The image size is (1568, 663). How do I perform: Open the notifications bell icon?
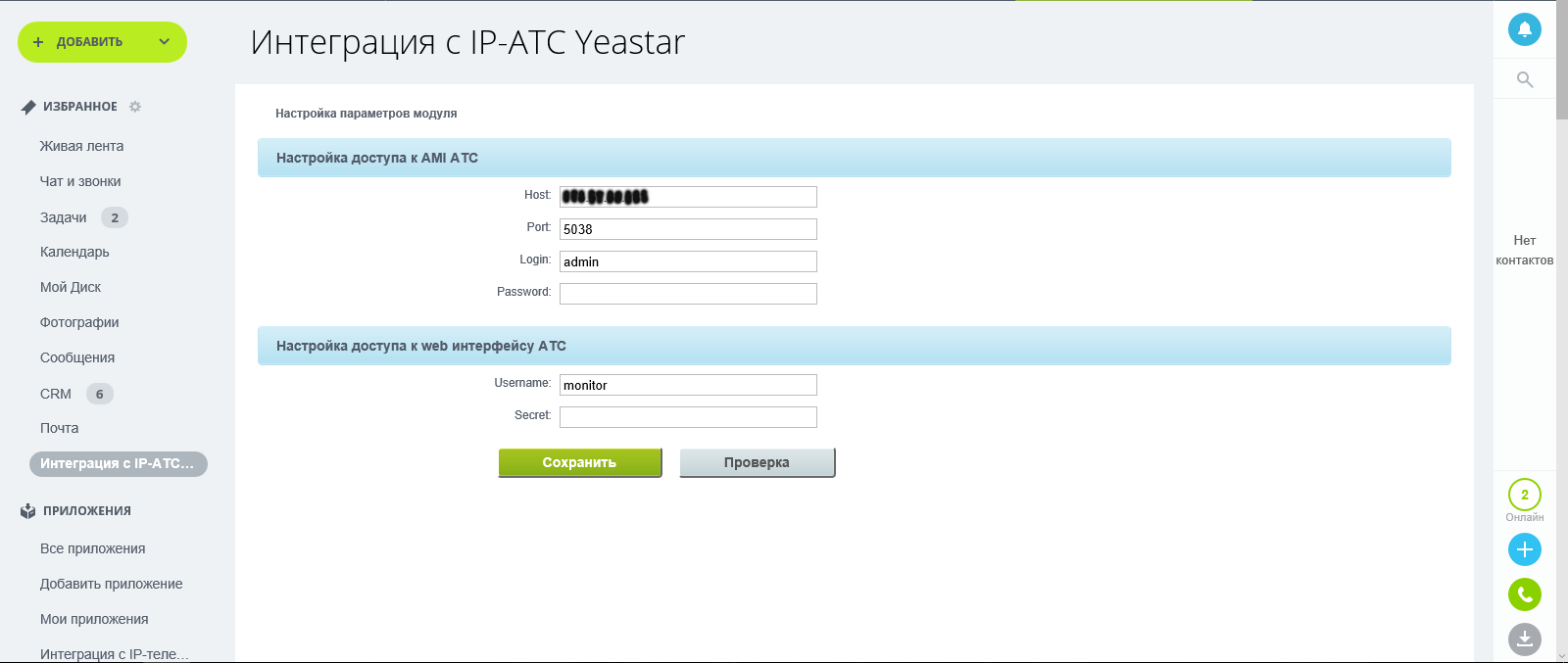tap(1524, 29)
